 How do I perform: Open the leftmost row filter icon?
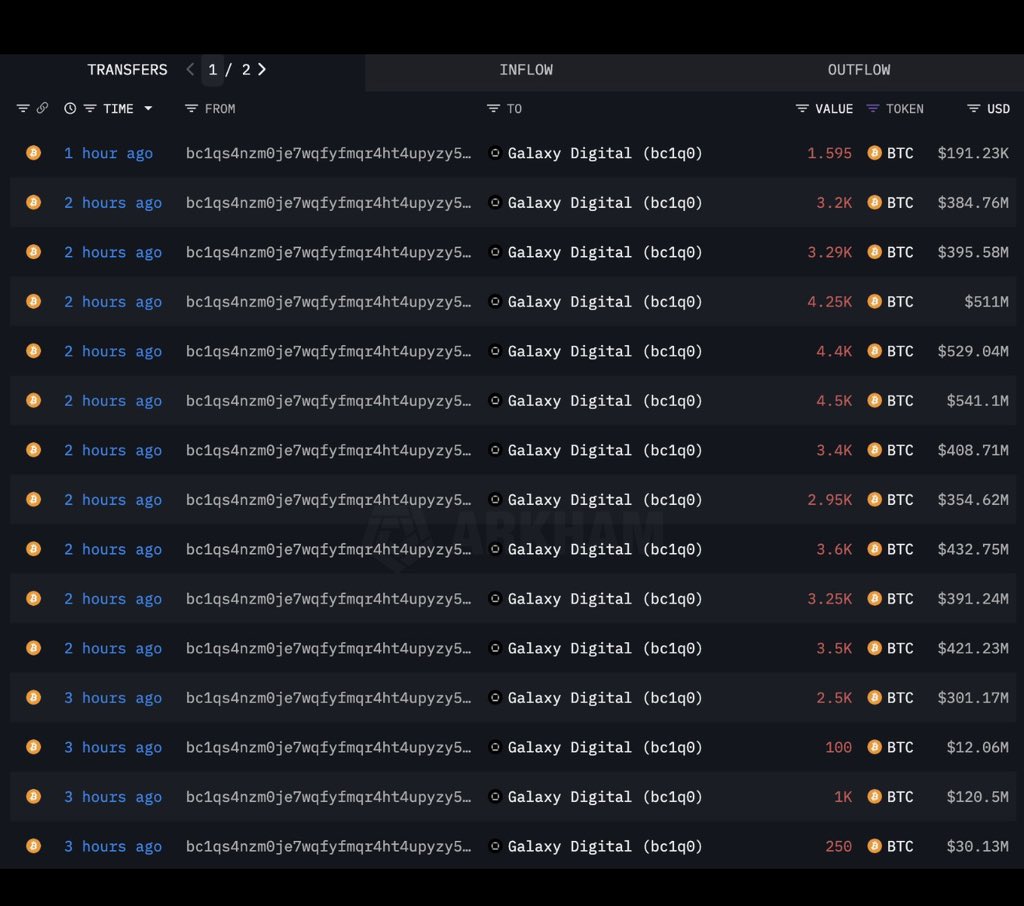(x=23, y=108)
